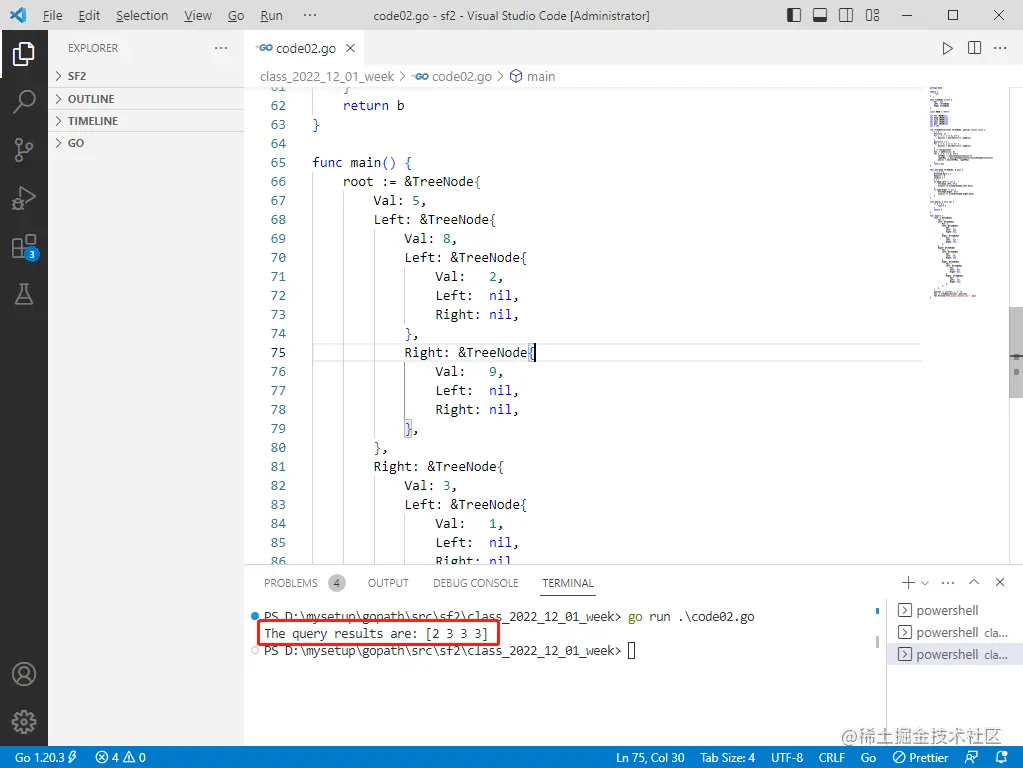This screenshot has width=1023, height=768.
Task: Expand the OUTLINE section
Action: point(146,99)
